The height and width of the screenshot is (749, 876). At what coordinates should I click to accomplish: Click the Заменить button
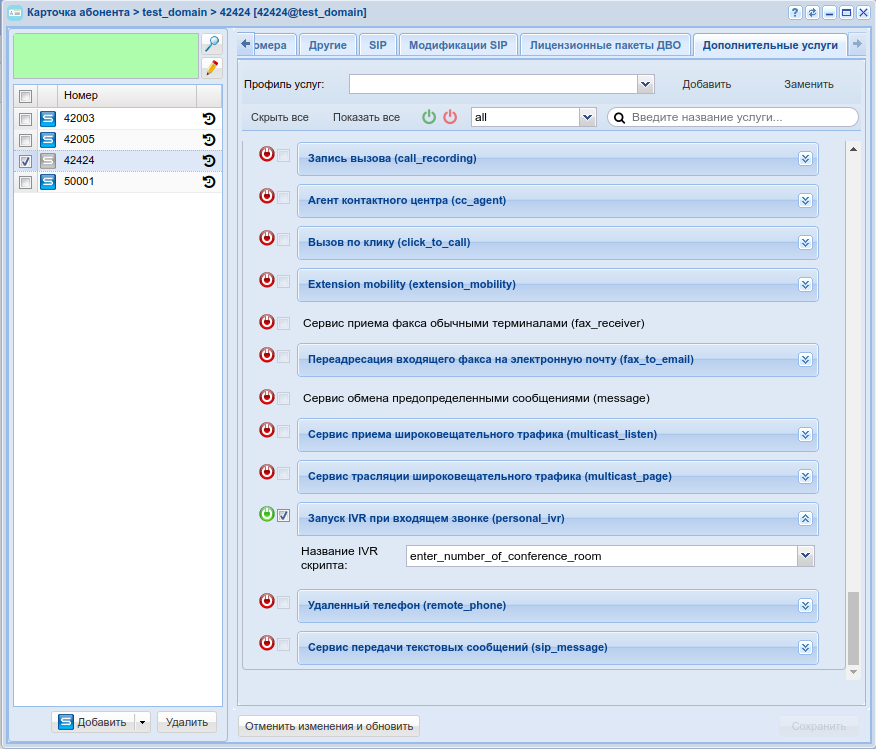pos(808,84)
